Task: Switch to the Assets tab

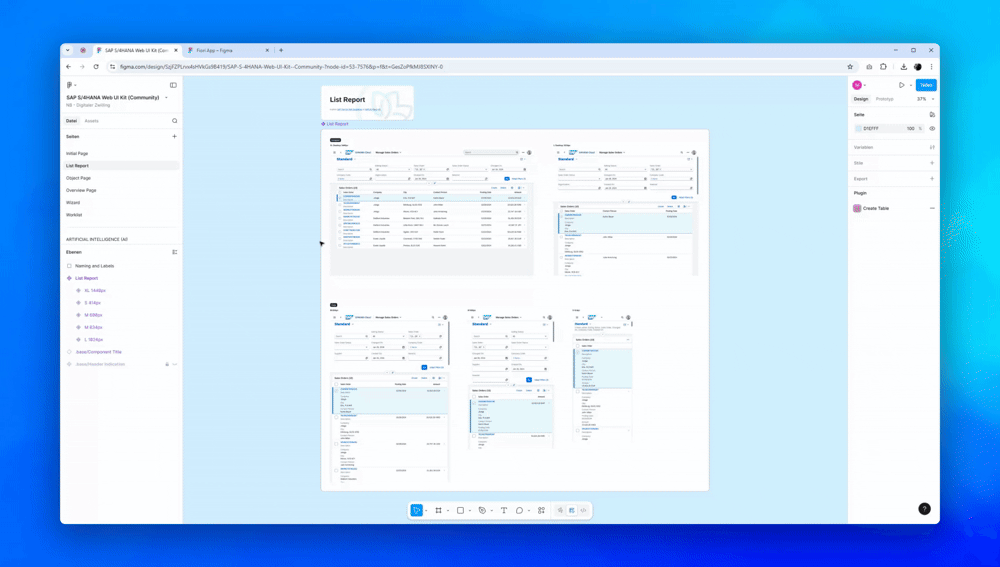Action: pyautogui.click(x=92, y=121)
